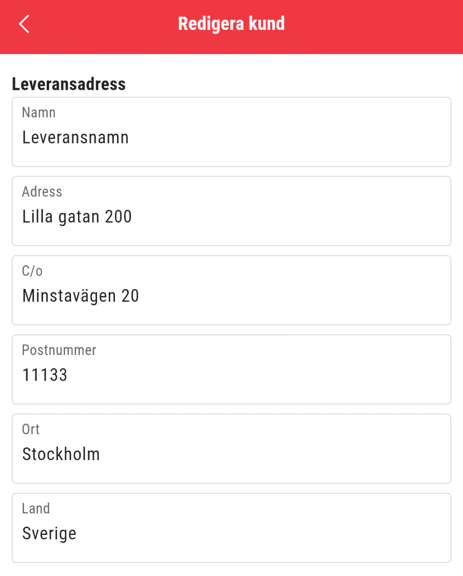This screenshot has width=463, height=576.
Task: Click the Sverige country value
Action: coord(49,534)
